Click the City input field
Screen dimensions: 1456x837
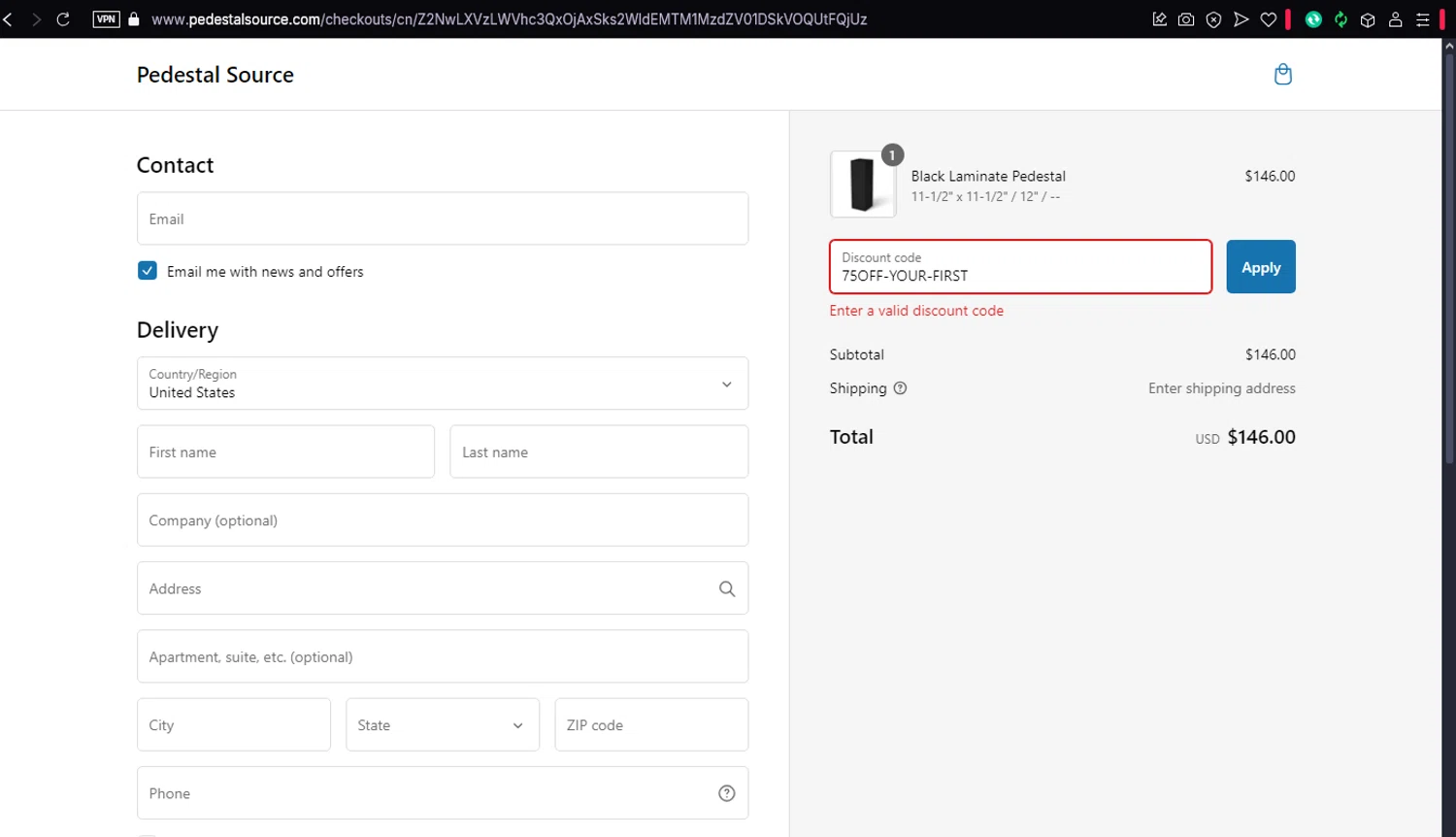pos(234,724)
